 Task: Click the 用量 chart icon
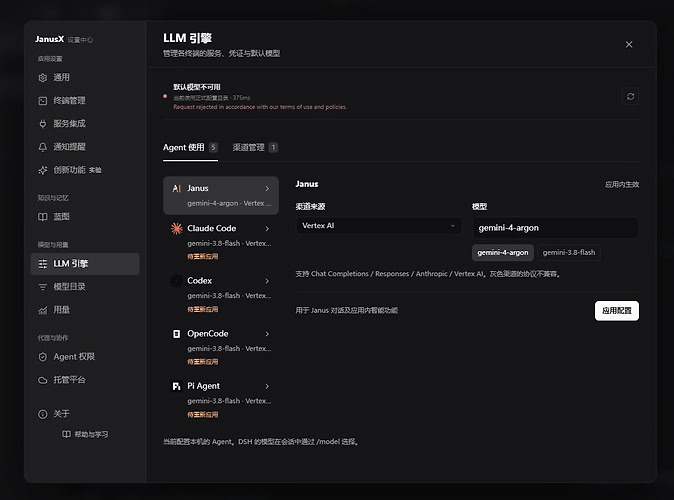(x=43, y=310)
